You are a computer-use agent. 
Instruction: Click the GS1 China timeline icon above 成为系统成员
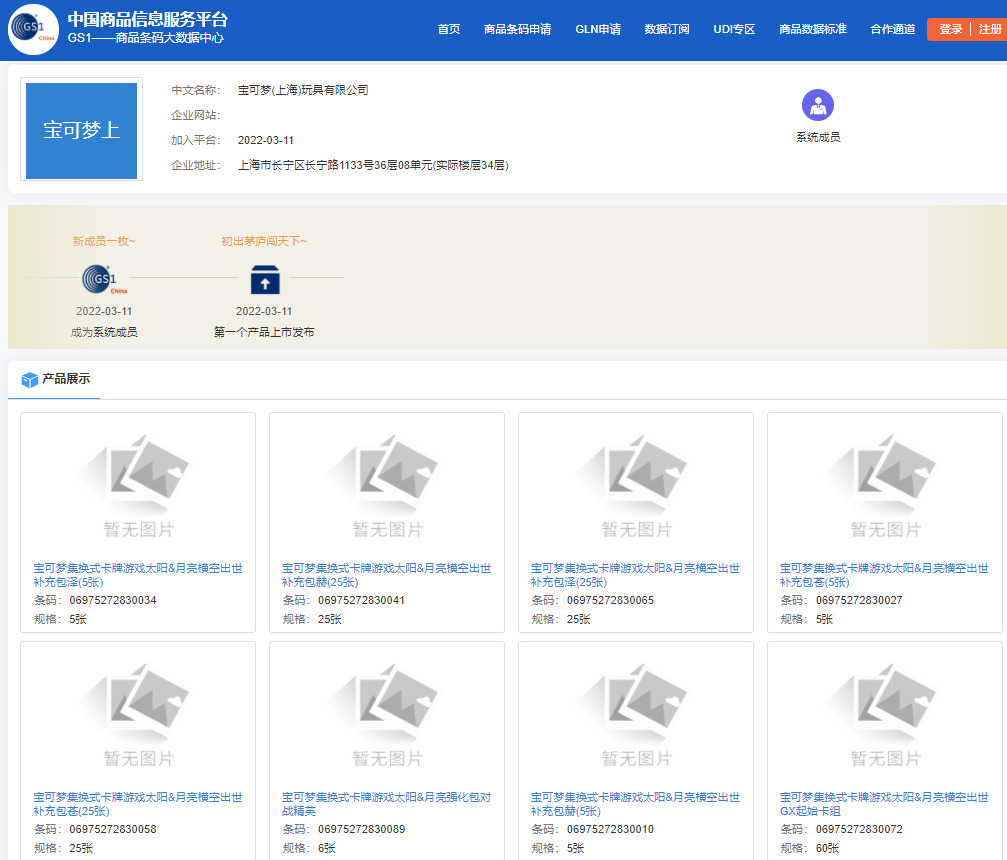pyautogui.click(x=103, y=279)
